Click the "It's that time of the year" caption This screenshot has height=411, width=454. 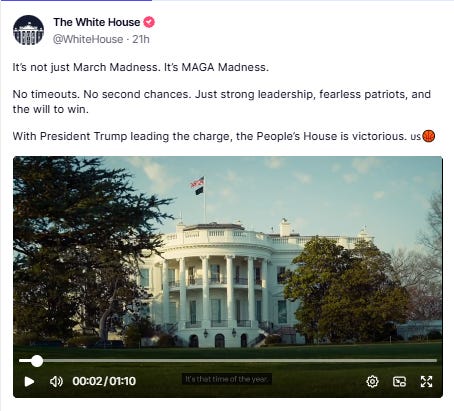click(x=227, y=379)
